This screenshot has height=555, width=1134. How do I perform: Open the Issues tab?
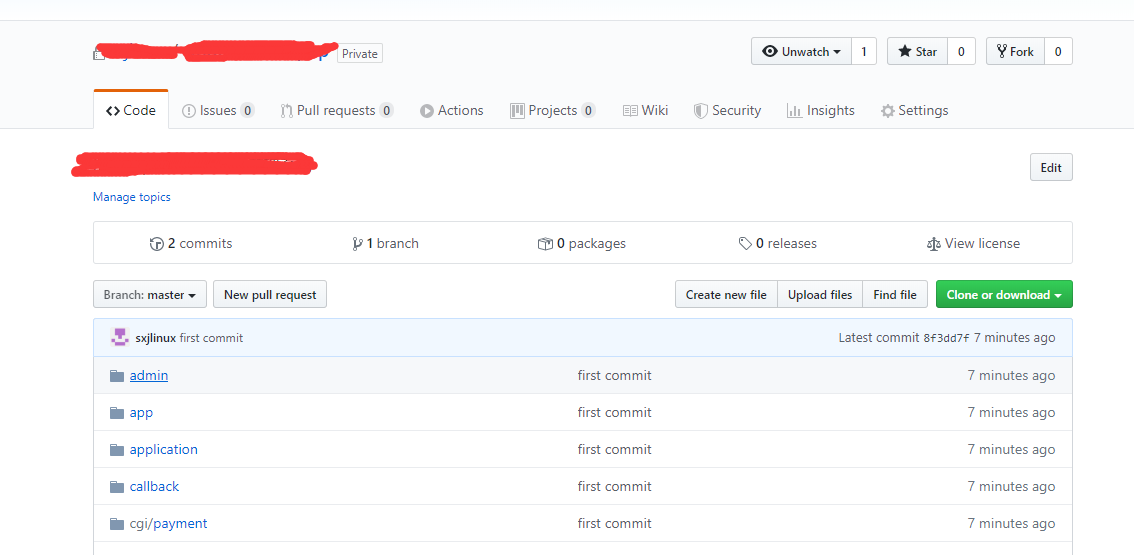click(218, 111)
